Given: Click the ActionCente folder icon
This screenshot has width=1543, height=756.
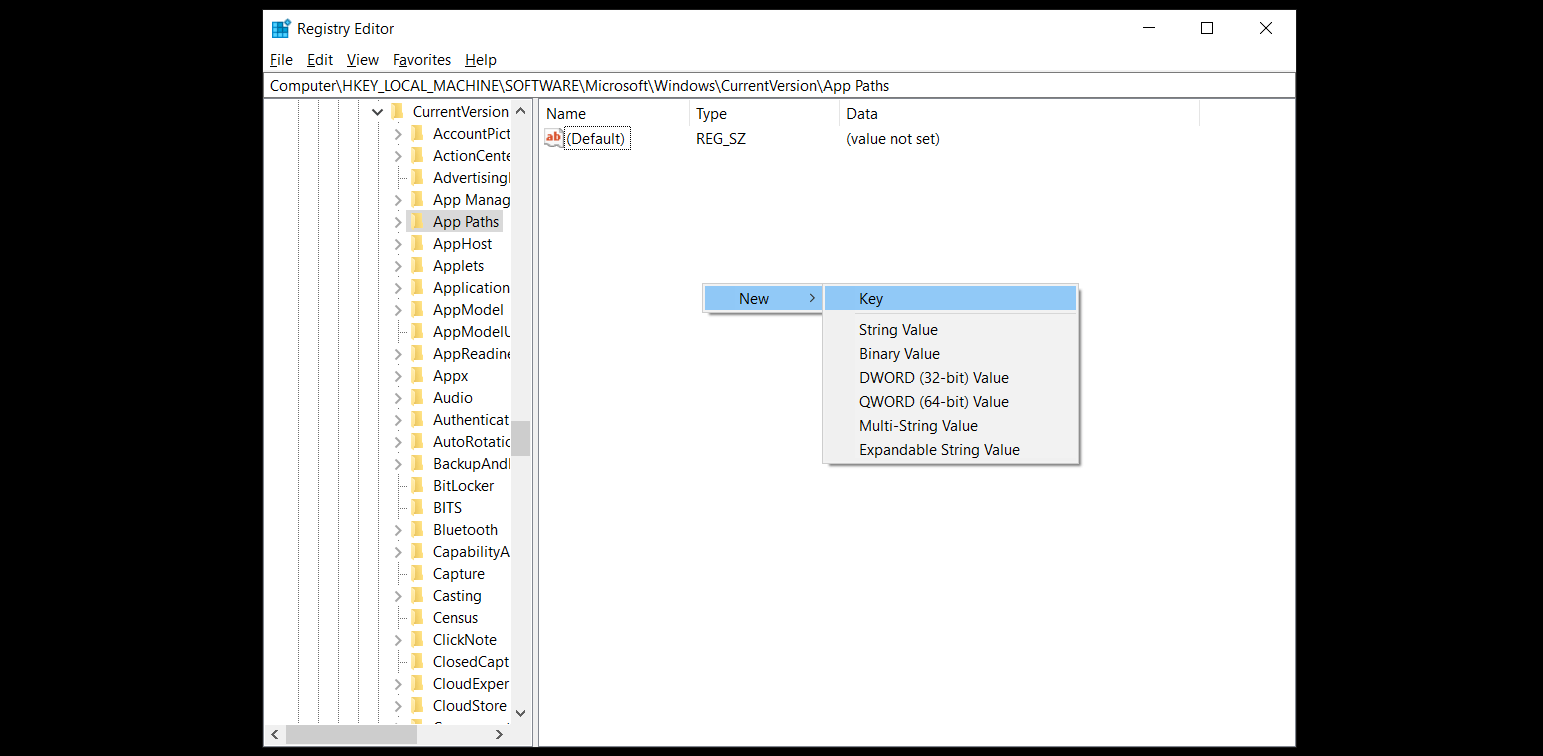Looking at the screenshot, I should click(417, 156).
